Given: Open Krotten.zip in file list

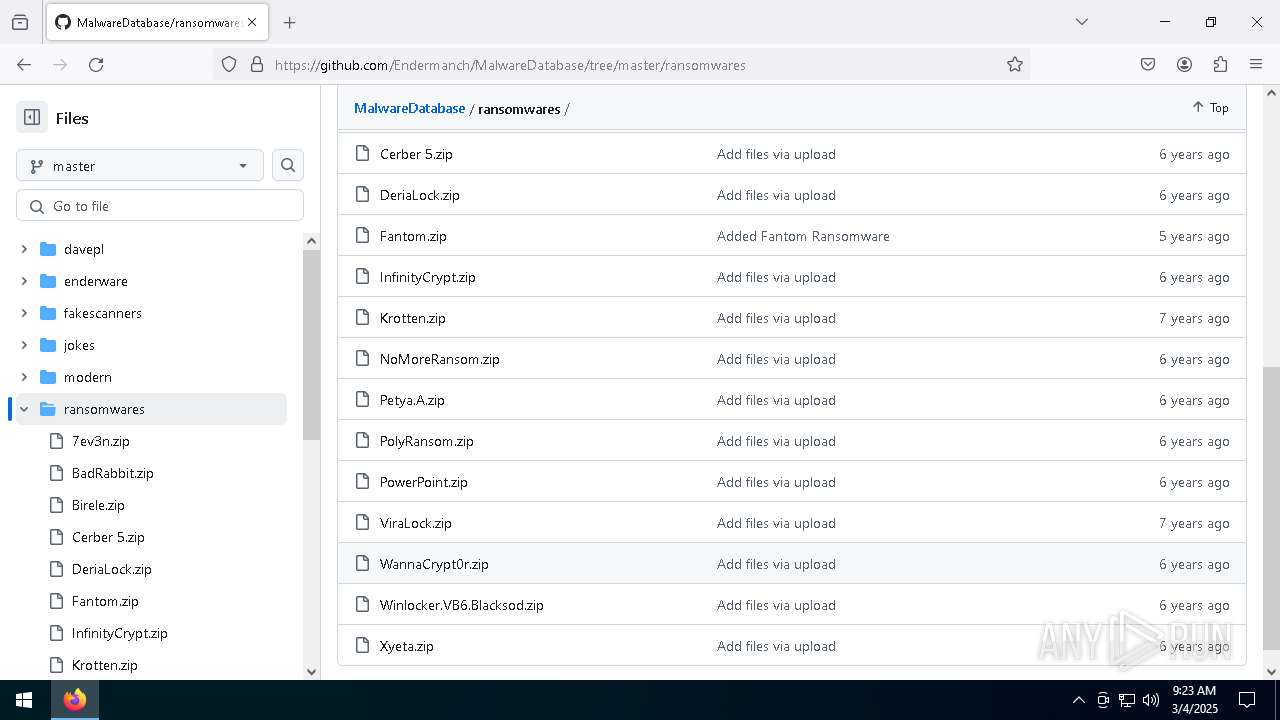Looking at the screenshot, I should pos(413,318).
